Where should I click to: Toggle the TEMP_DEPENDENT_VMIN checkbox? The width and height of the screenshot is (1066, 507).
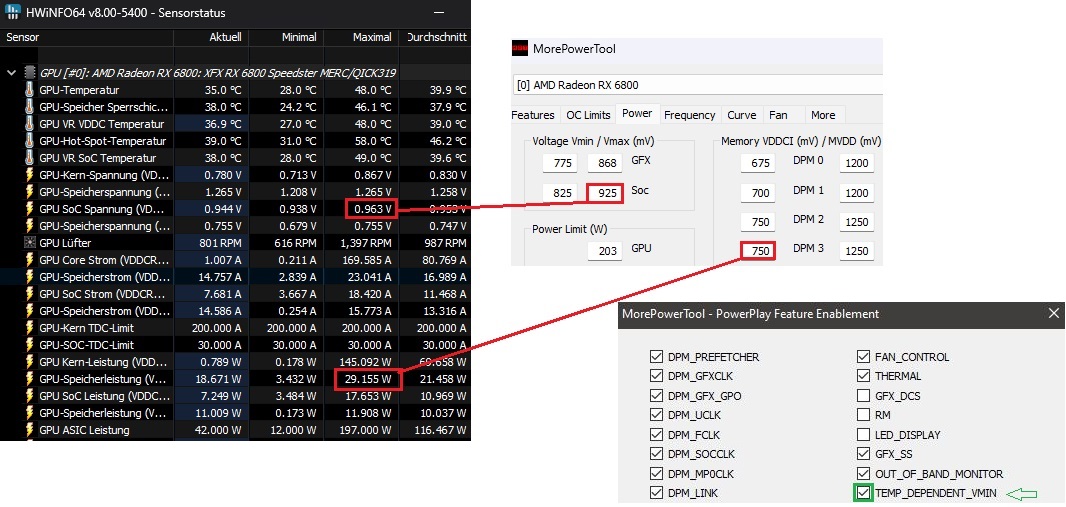[x=863, y=493]
